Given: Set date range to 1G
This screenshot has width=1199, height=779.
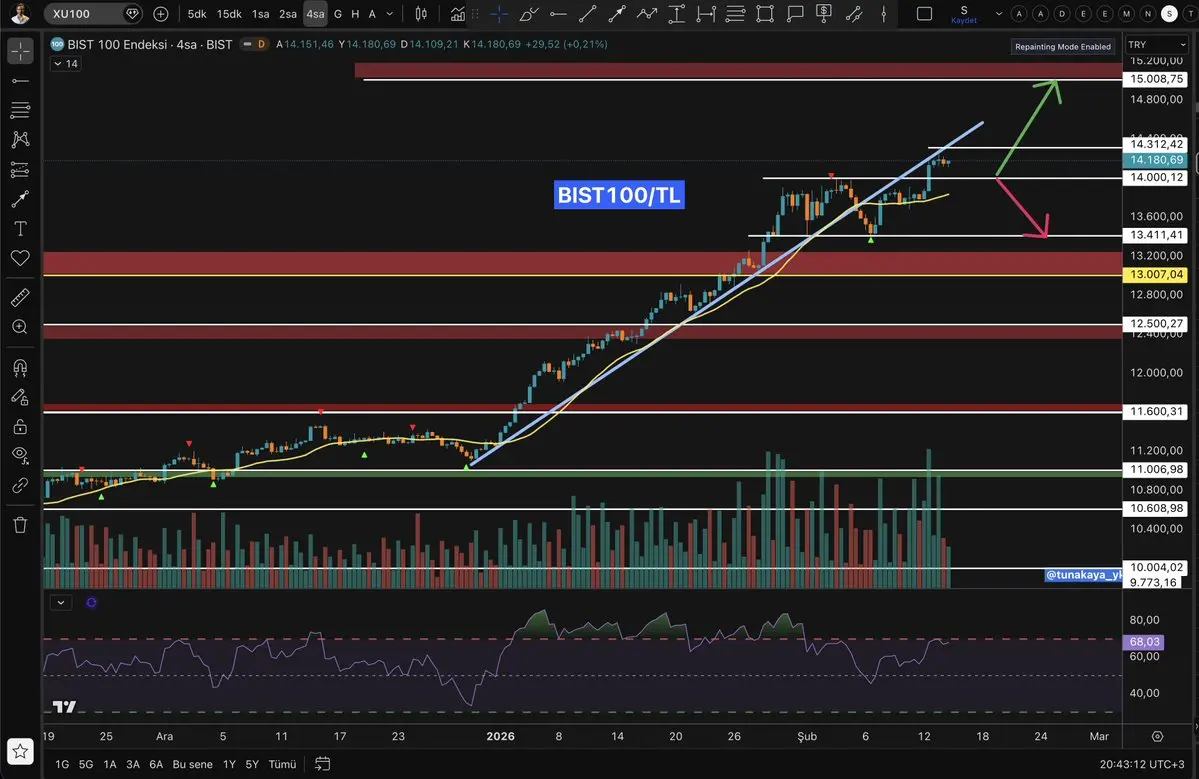Looking at the screenshot, I should (x=62, y=764).
